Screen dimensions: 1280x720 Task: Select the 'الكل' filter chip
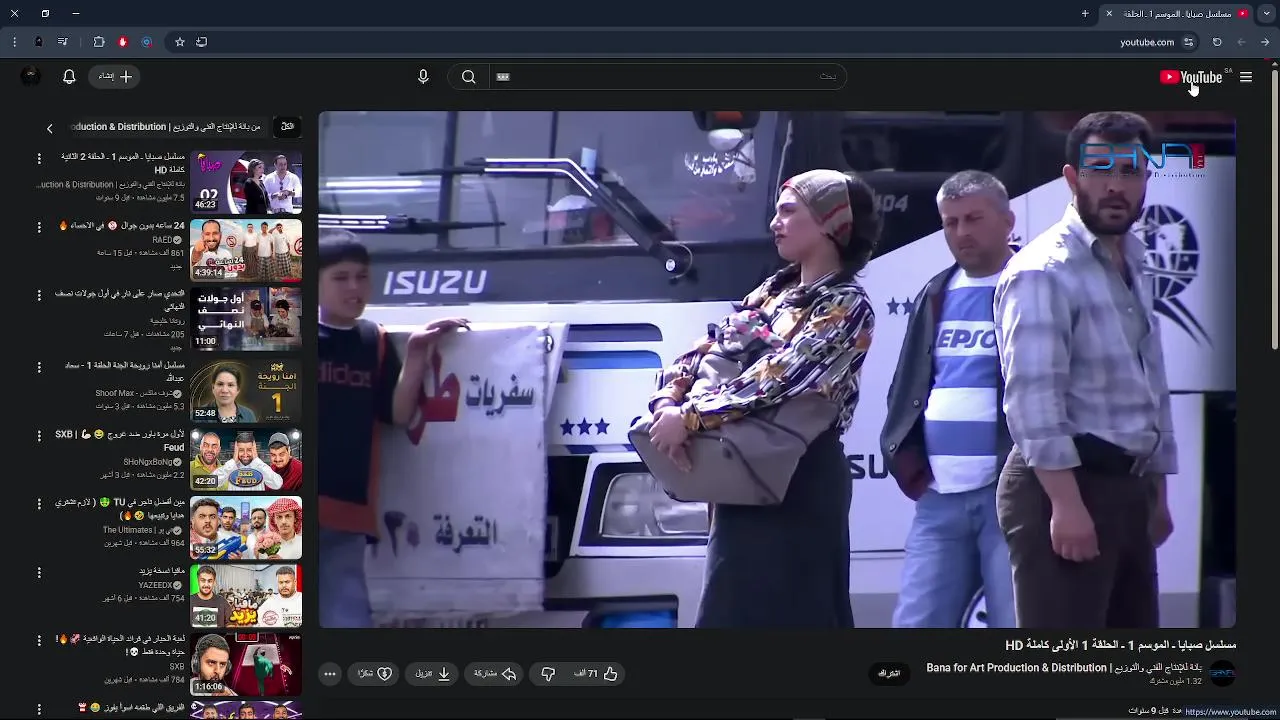288,127
